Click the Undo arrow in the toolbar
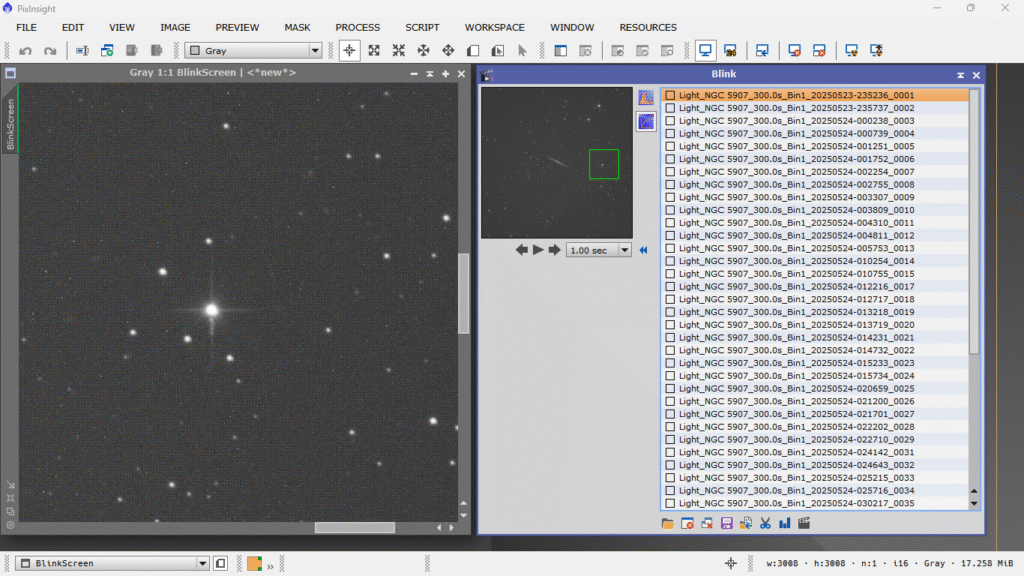1024x576 pixels. [x=25, y=50]
